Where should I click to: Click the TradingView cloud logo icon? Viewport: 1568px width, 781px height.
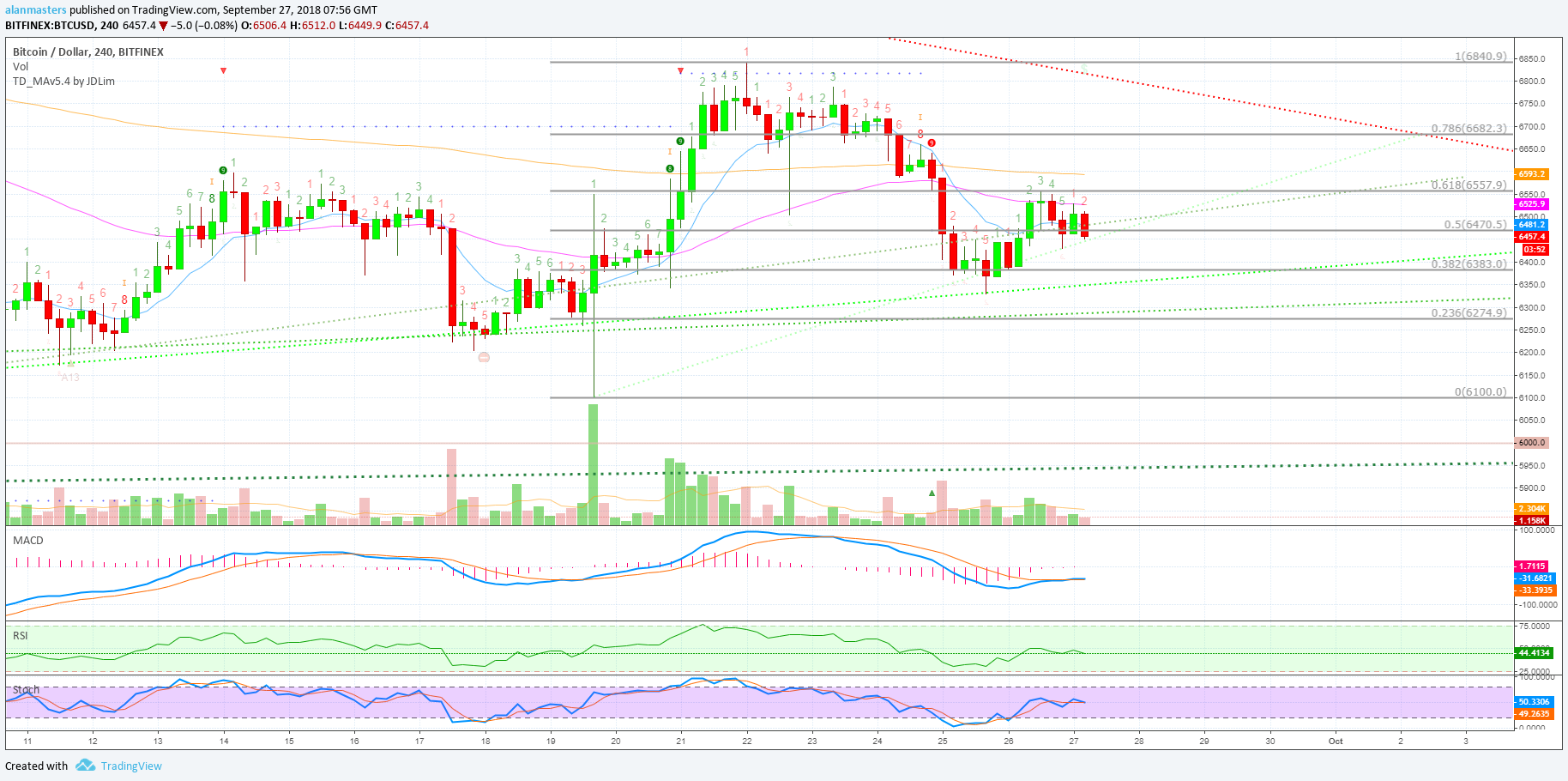tap(85, 765)
